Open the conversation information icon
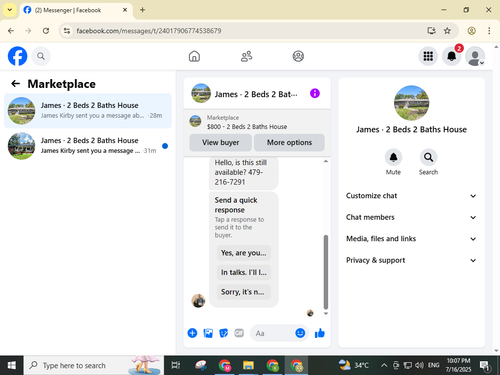 click(x=315, y=93)
